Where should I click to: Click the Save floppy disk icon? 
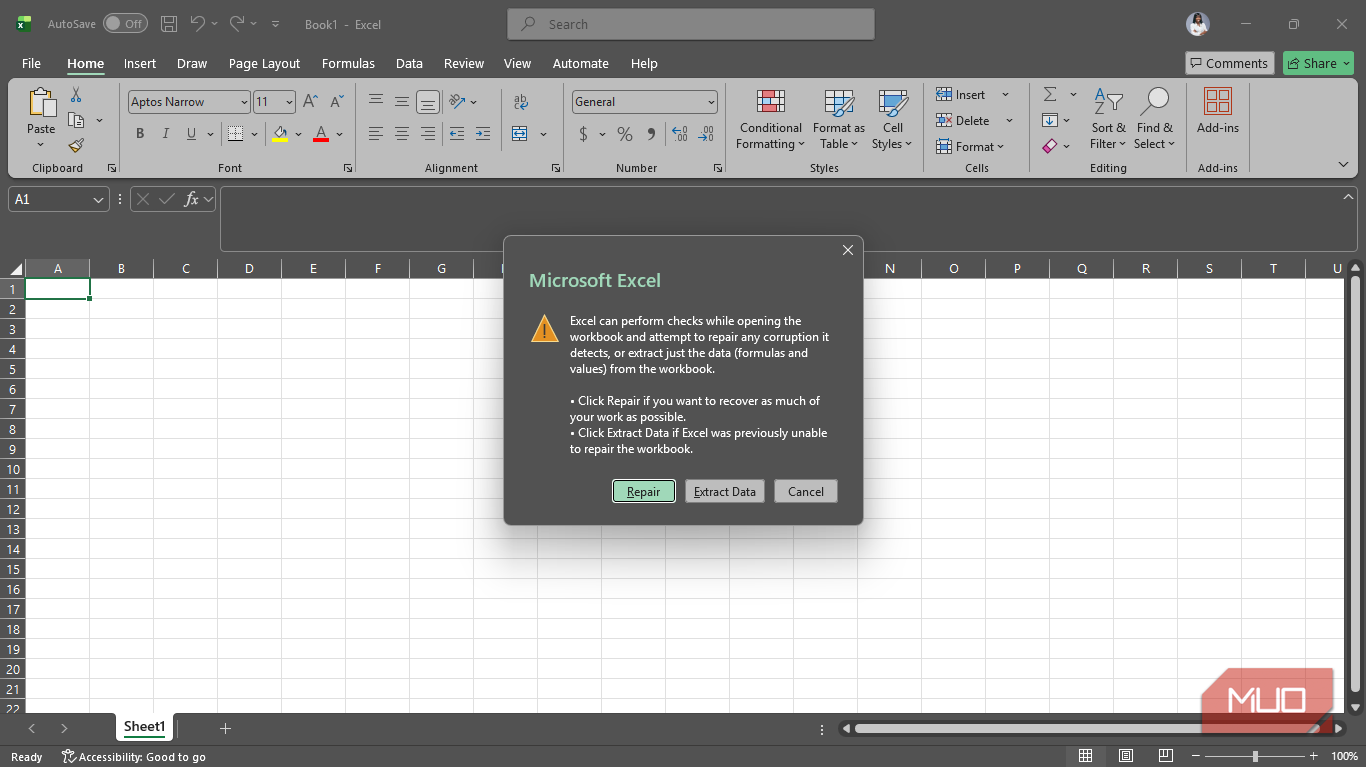tap(169, 24)
